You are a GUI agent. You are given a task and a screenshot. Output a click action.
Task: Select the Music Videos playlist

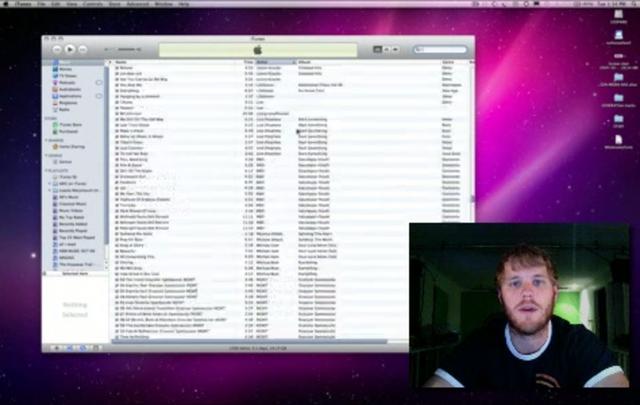[71, 210]
